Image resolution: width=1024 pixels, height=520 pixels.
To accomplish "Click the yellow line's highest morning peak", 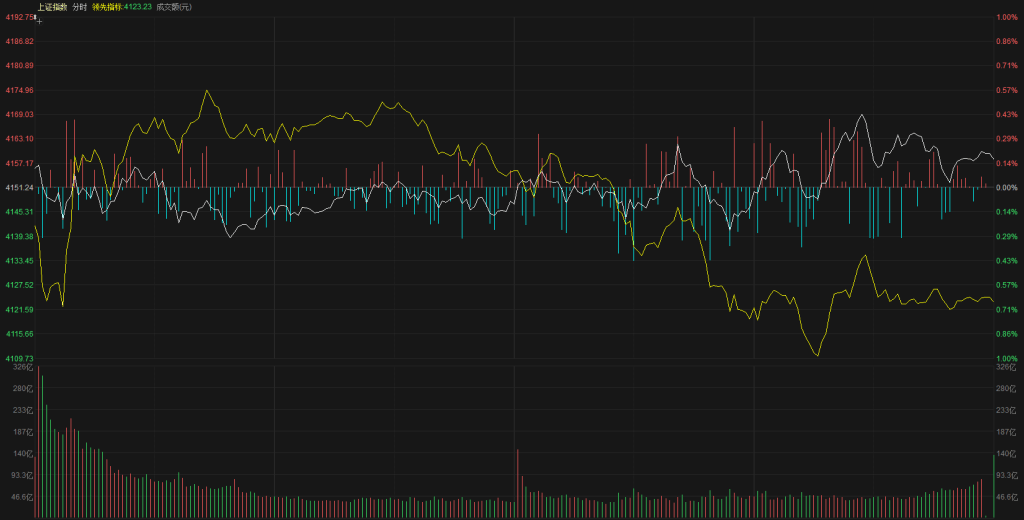I will [207, 91].
